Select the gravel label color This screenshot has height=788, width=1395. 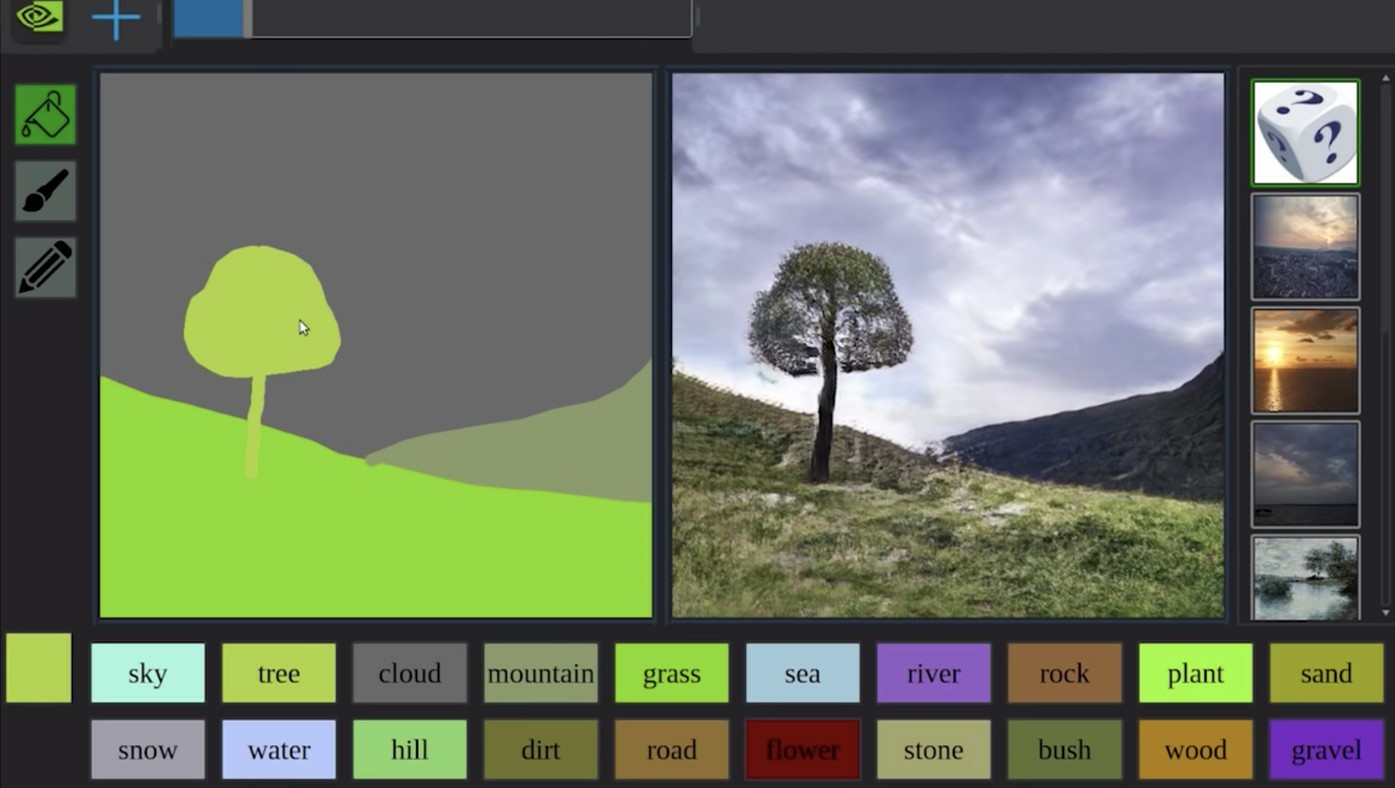click(x=1327, y=750)
